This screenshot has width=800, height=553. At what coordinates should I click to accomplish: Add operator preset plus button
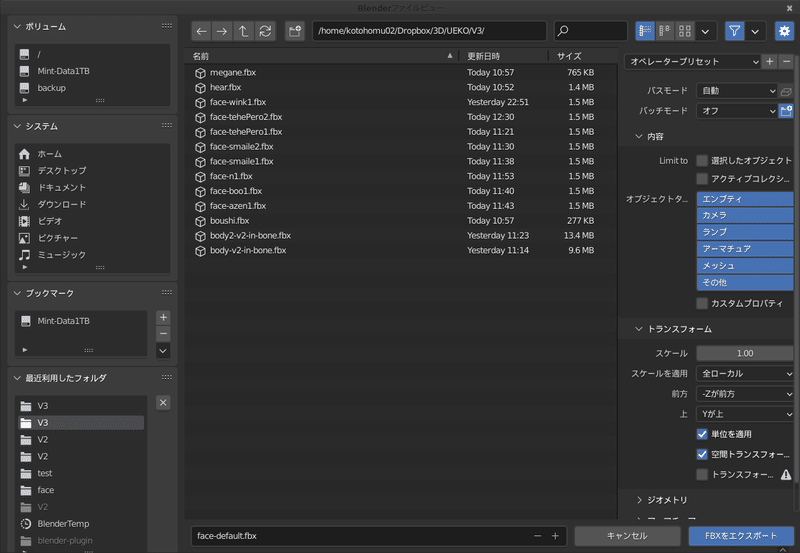point(769,62)
